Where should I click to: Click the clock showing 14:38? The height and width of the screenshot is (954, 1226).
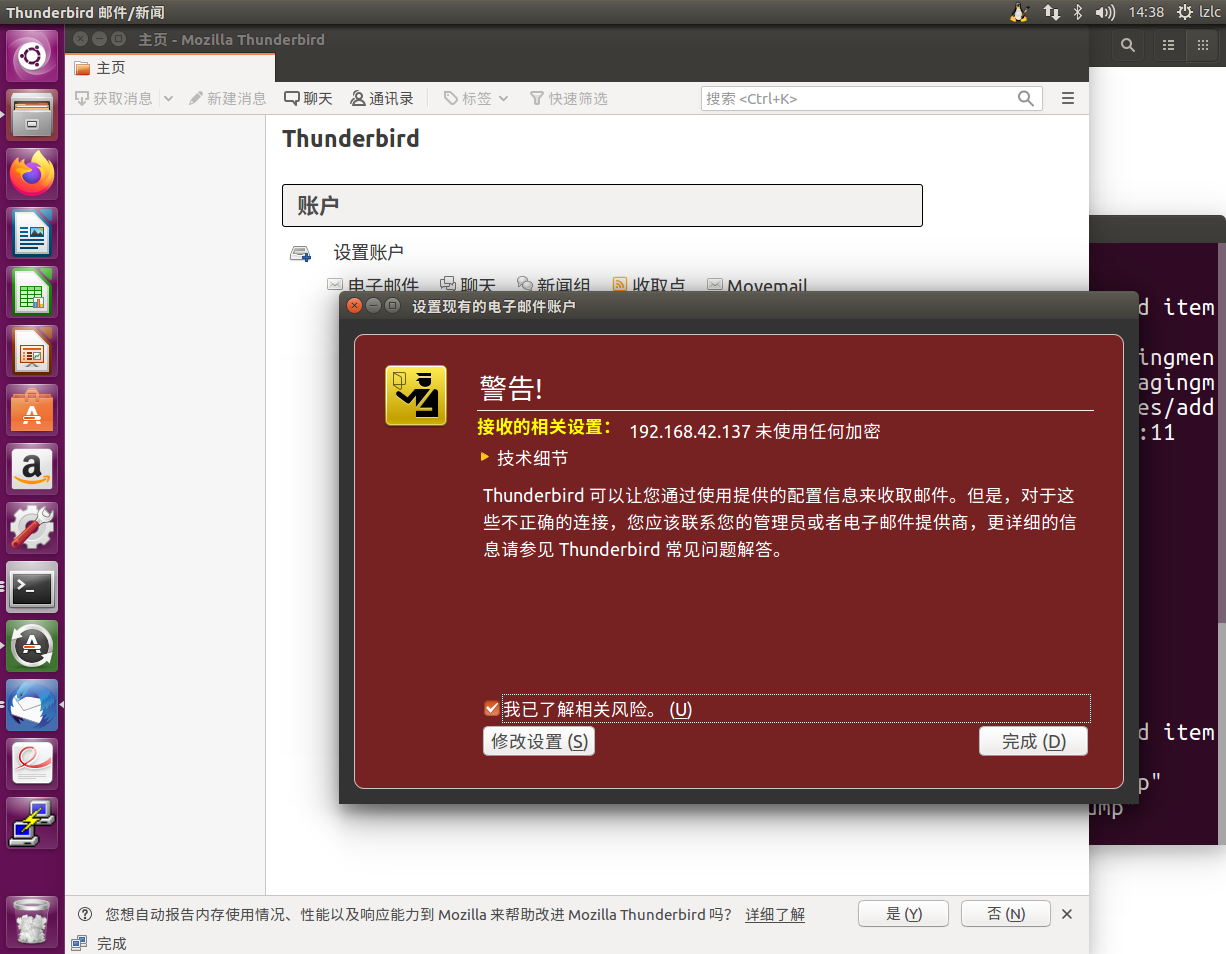click(x=1146, y=12)
